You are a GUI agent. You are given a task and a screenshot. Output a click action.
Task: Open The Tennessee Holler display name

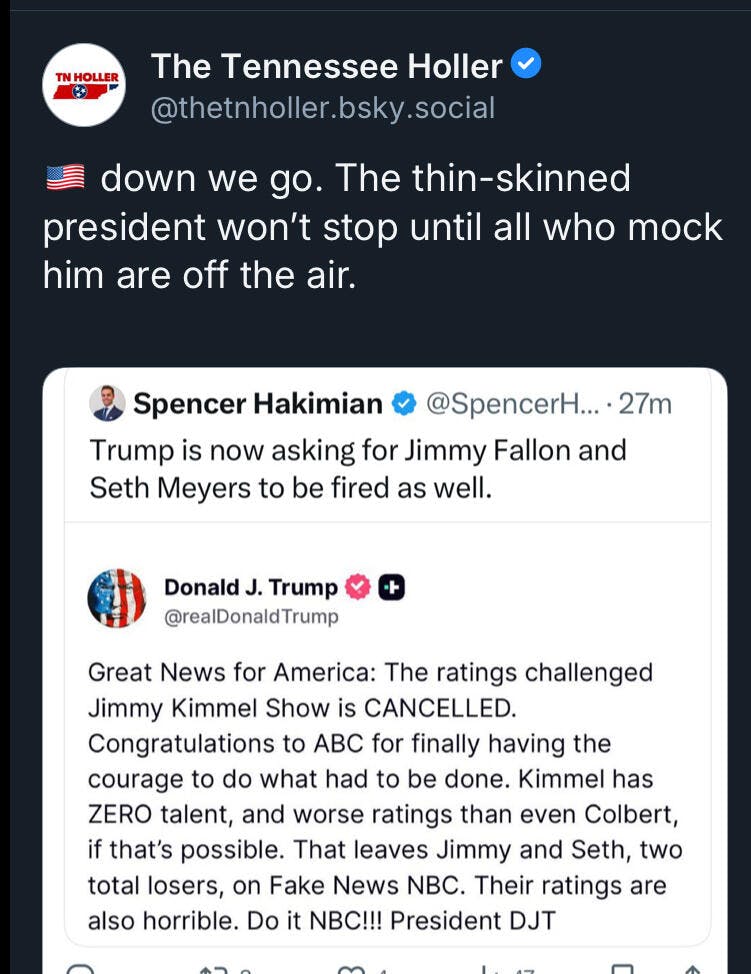click(326, 66)
